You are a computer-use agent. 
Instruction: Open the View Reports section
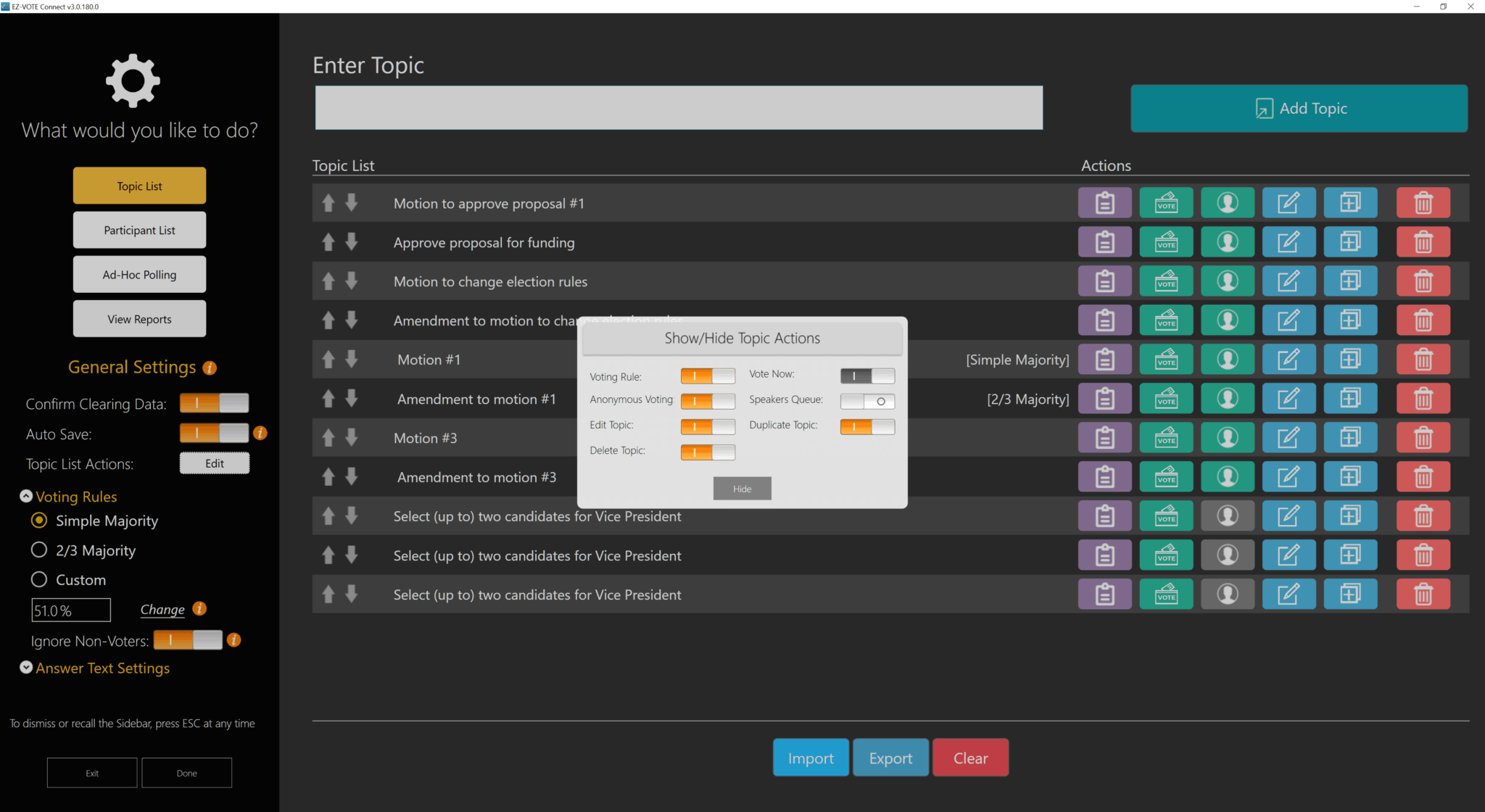(x=139, y=318)
